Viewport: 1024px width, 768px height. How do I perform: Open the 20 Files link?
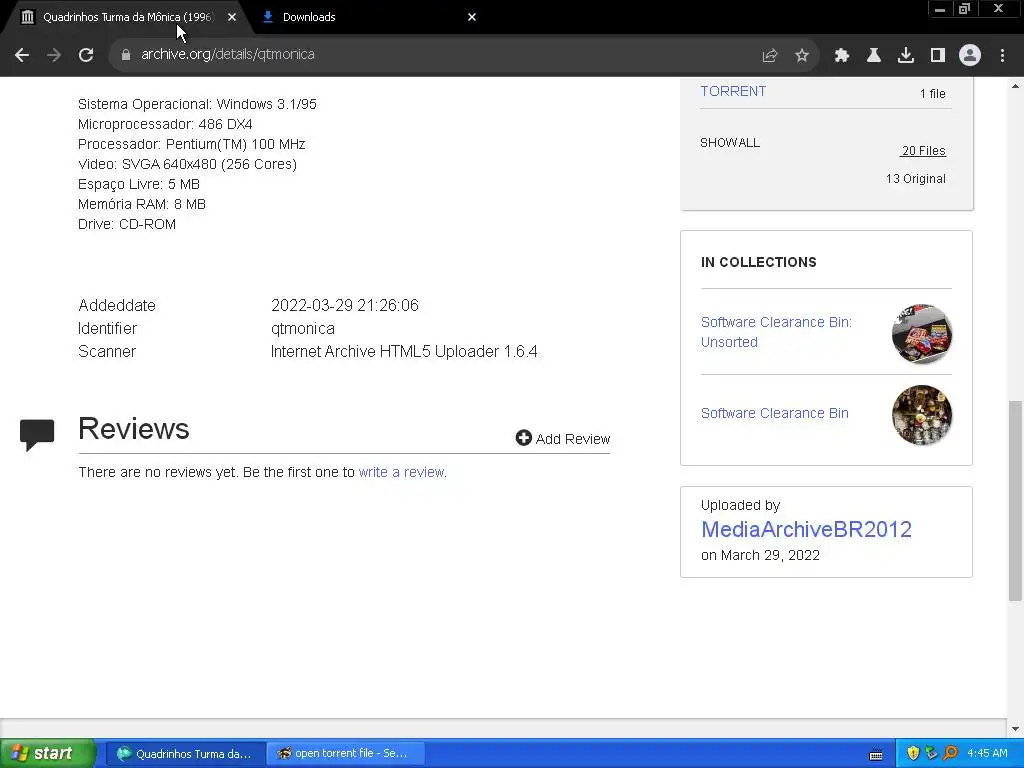(x=923, y=151)
